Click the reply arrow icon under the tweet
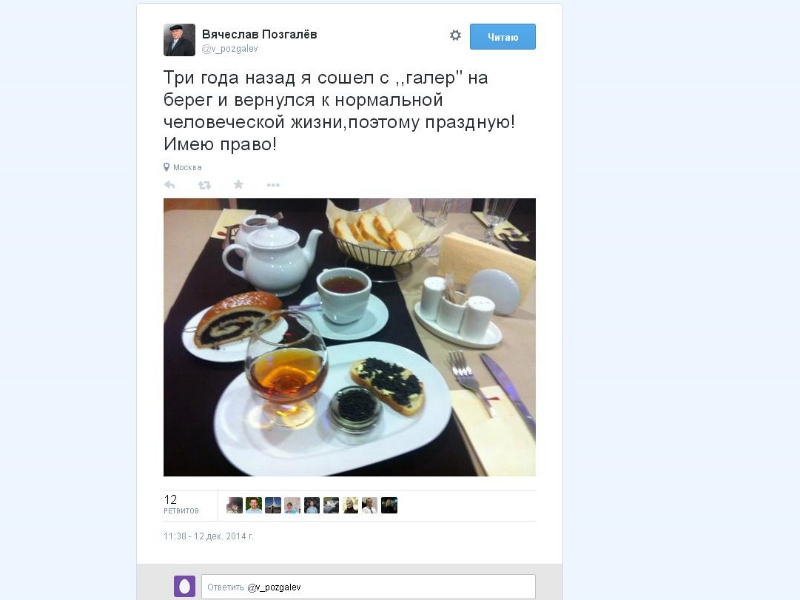Viewport: 800px width, 600px height. coord(169,185)
